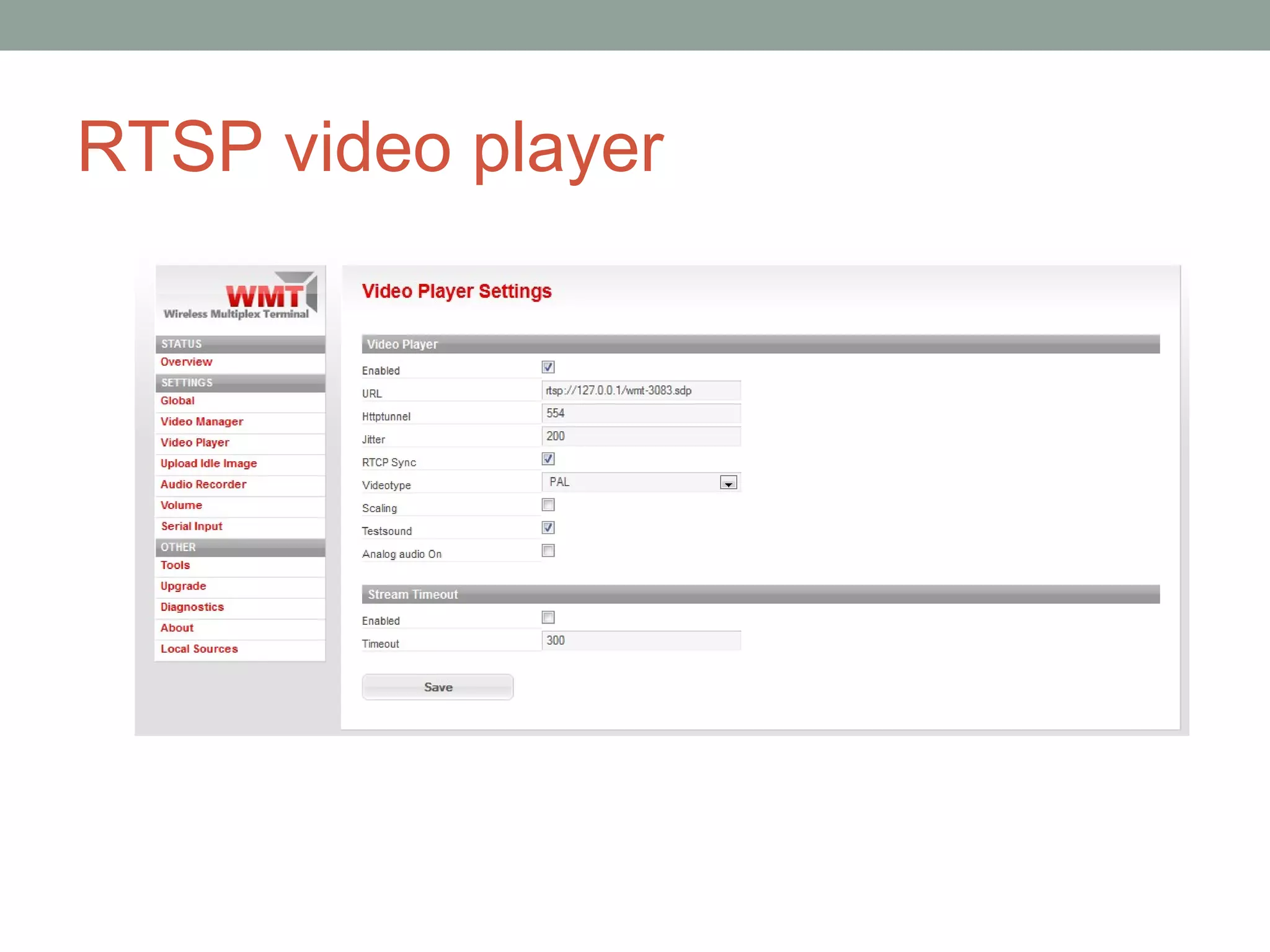
Task: Click the Jitter field showing 200
Action: click(x=641, y=436)
